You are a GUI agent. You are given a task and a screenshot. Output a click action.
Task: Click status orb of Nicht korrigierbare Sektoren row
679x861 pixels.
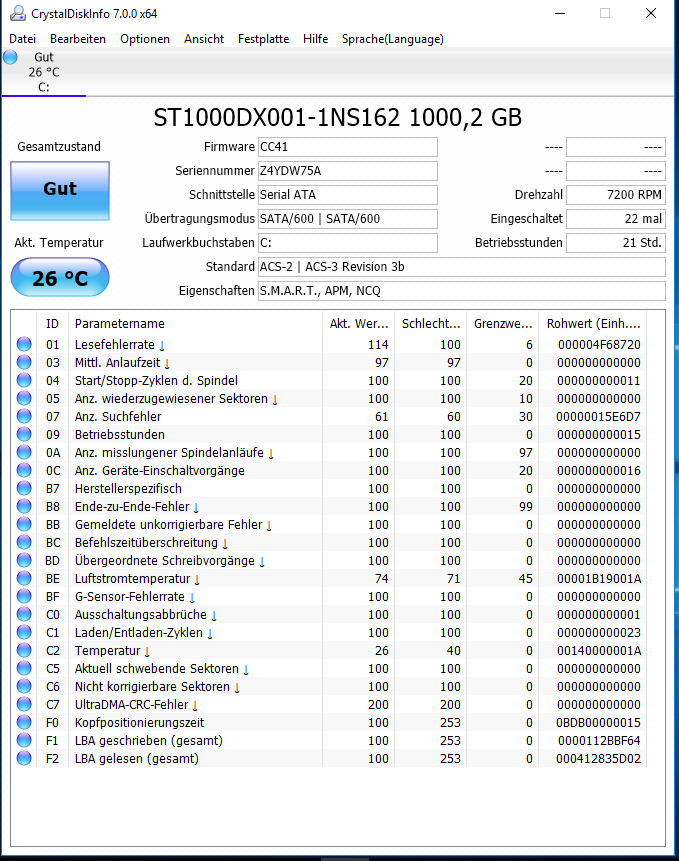coord(24,686)
